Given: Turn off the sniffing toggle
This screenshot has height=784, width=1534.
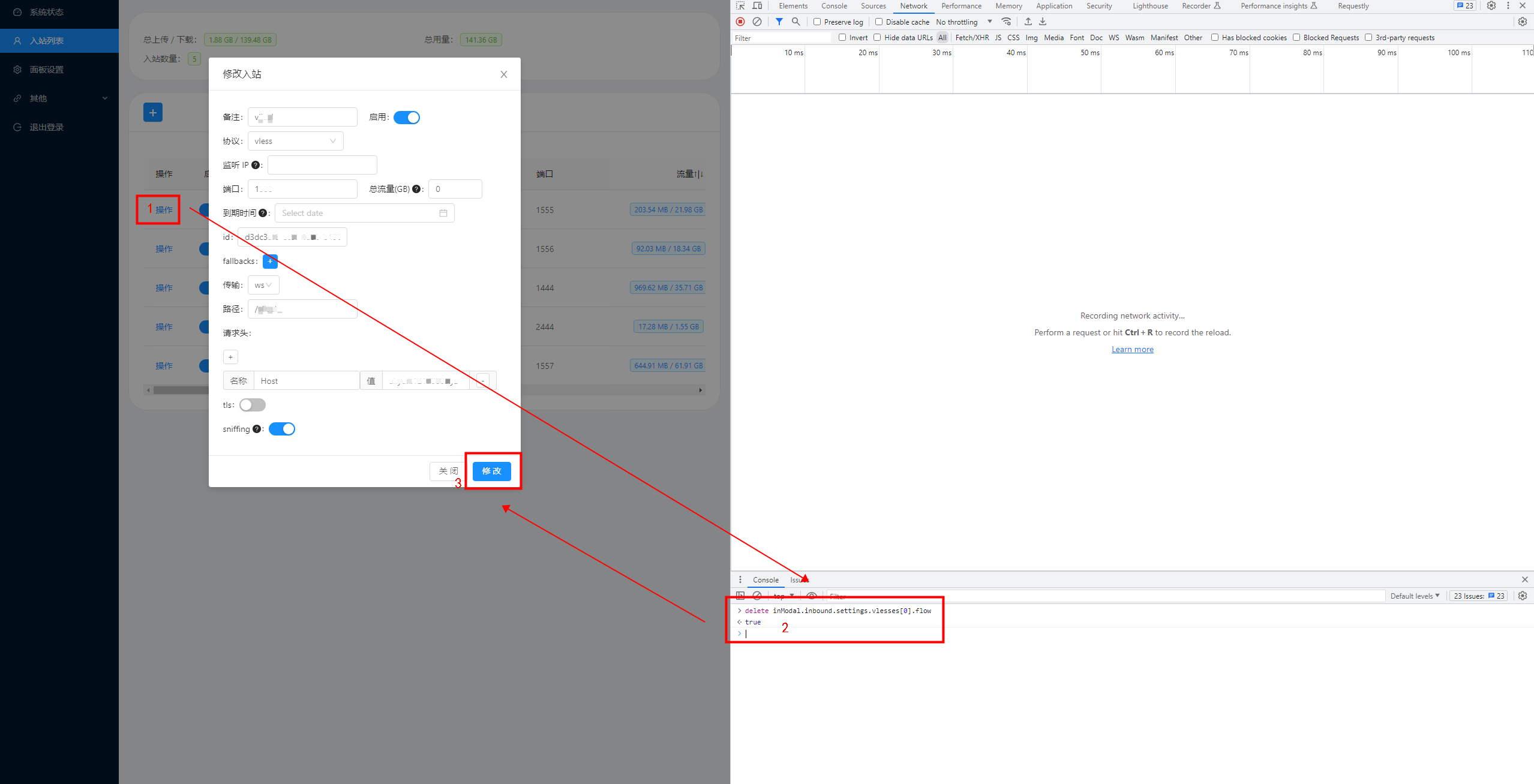Looking at the screenshot, I should (x=282, y=428).
